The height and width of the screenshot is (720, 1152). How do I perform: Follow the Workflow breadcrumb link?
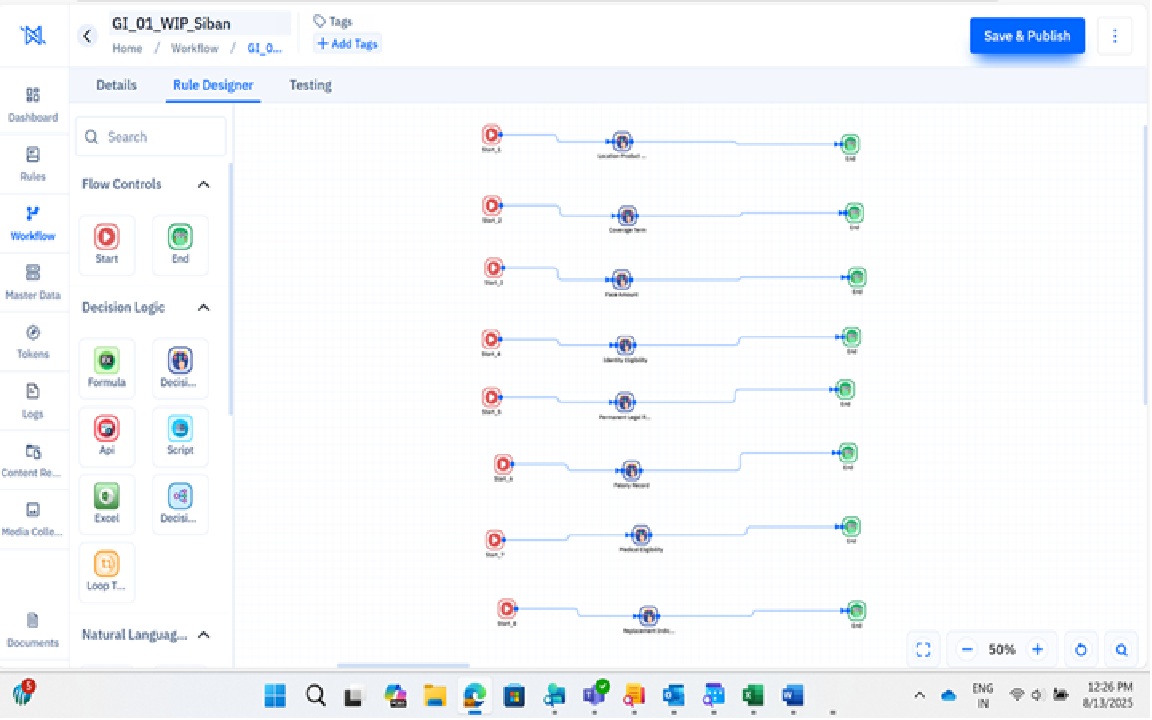point(195,48)
